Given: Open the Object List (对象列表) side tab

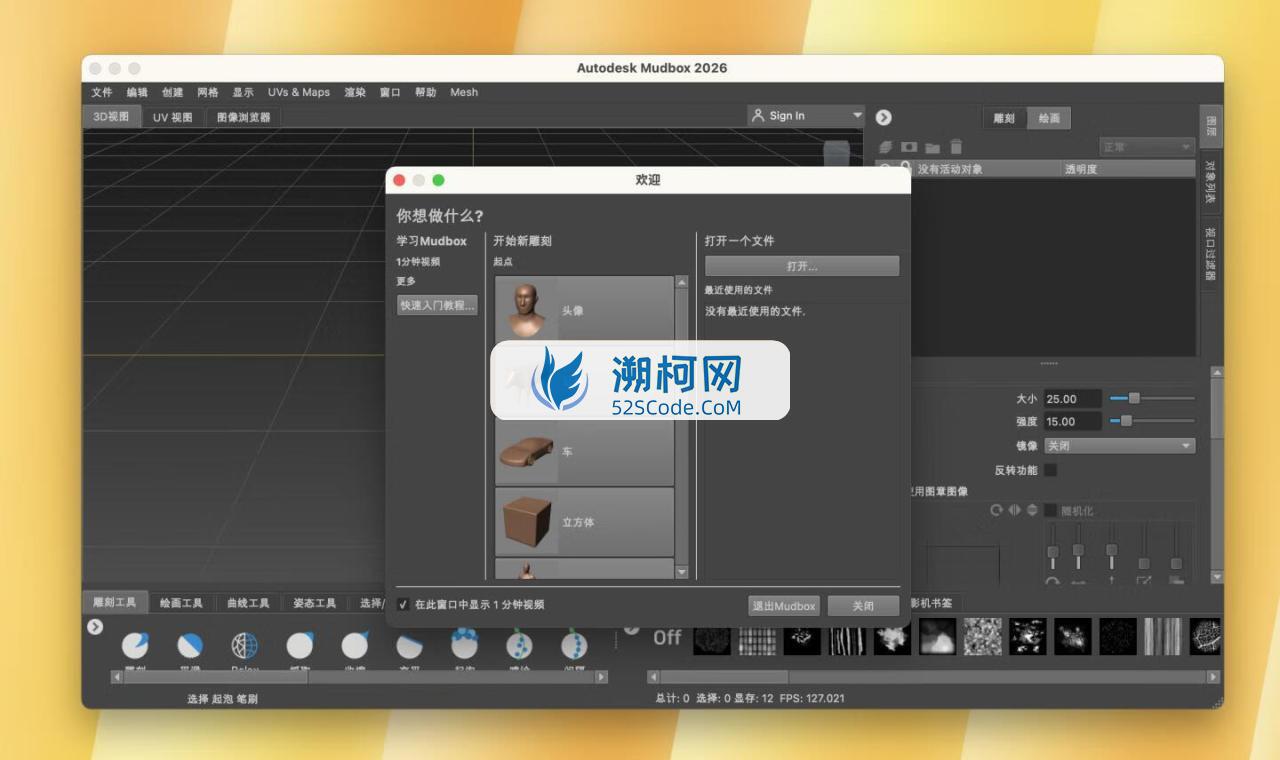Looking at the screenshot, I should (x=1210, y=182).
